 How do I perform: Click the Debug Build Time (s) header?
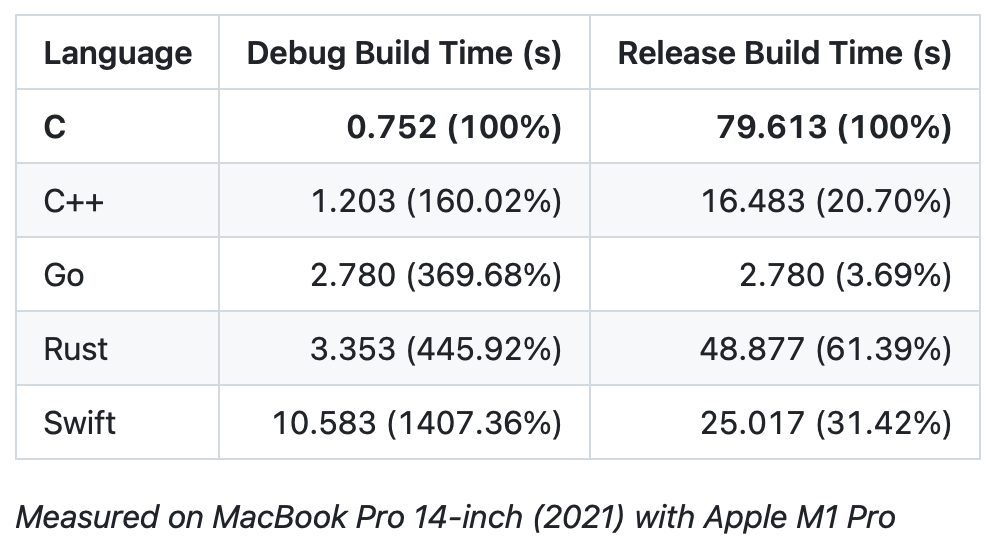click(404, 53)
